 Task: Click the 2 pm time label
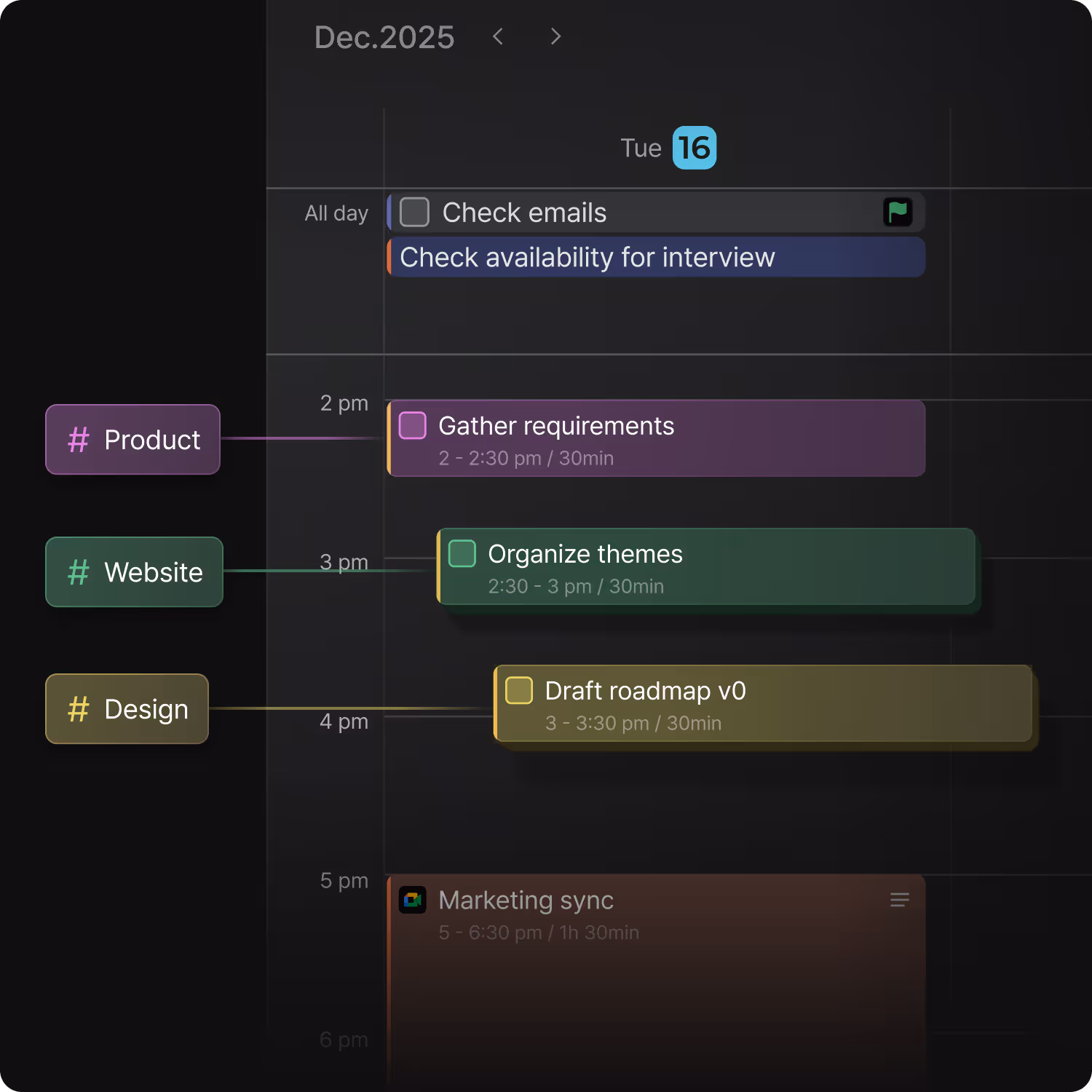344,403
